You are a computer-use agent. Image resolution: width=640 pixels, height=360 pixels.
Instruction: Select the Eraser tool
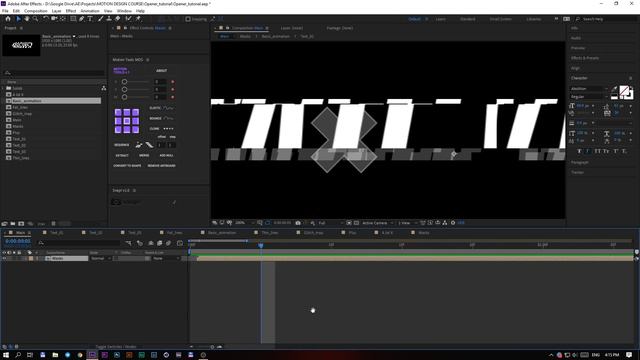coord(118,19)
